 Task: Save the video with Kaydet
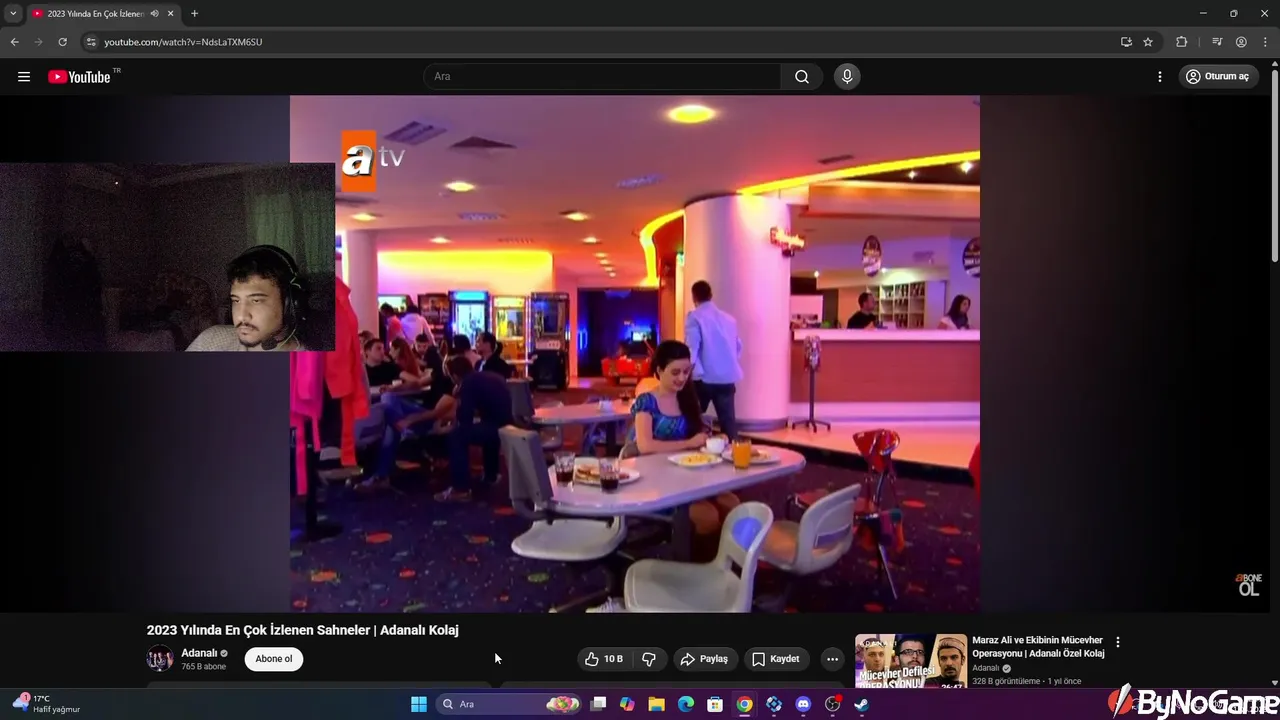tap(776, 659)
